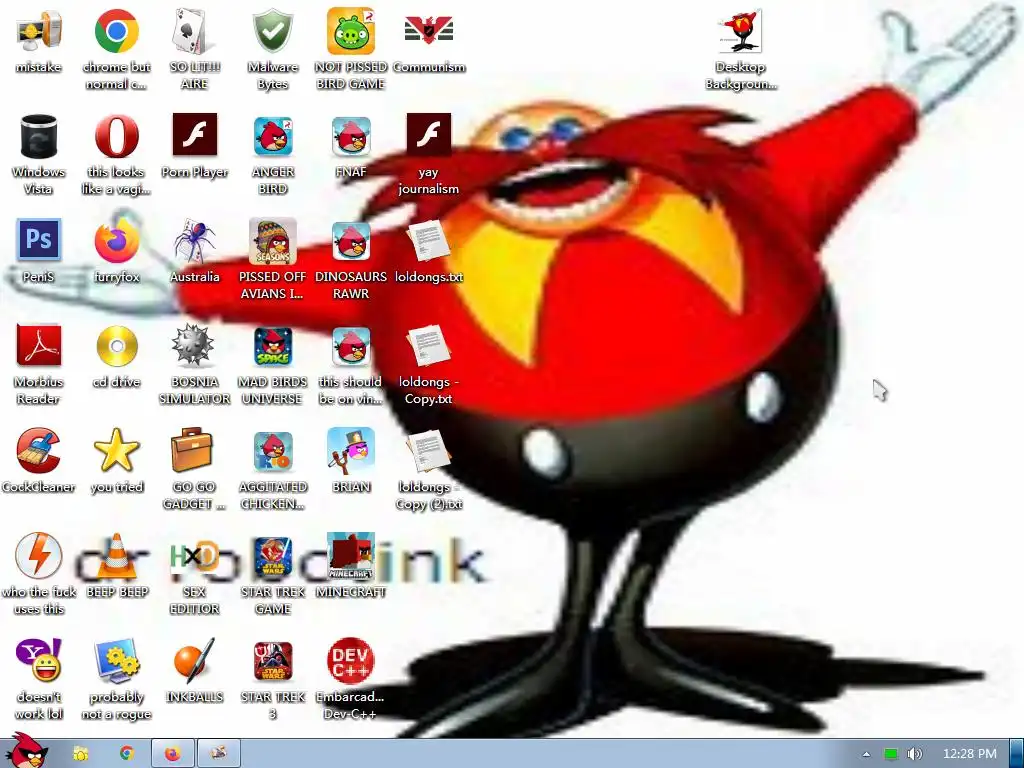Screen dimensions: 1024x768
Task: Open the 'furryfox' Firefox icon
Action: pyautogui.click(x=116, y=241)
